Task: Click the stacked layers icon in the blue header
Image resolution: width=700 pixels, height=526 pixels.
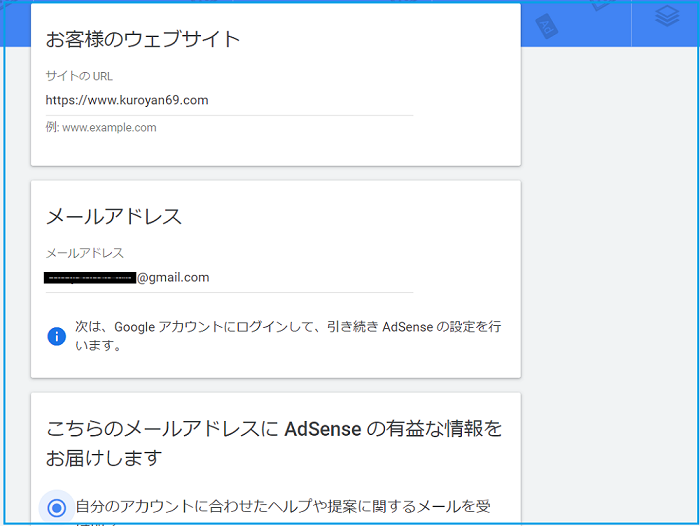Action: point(667,17)
